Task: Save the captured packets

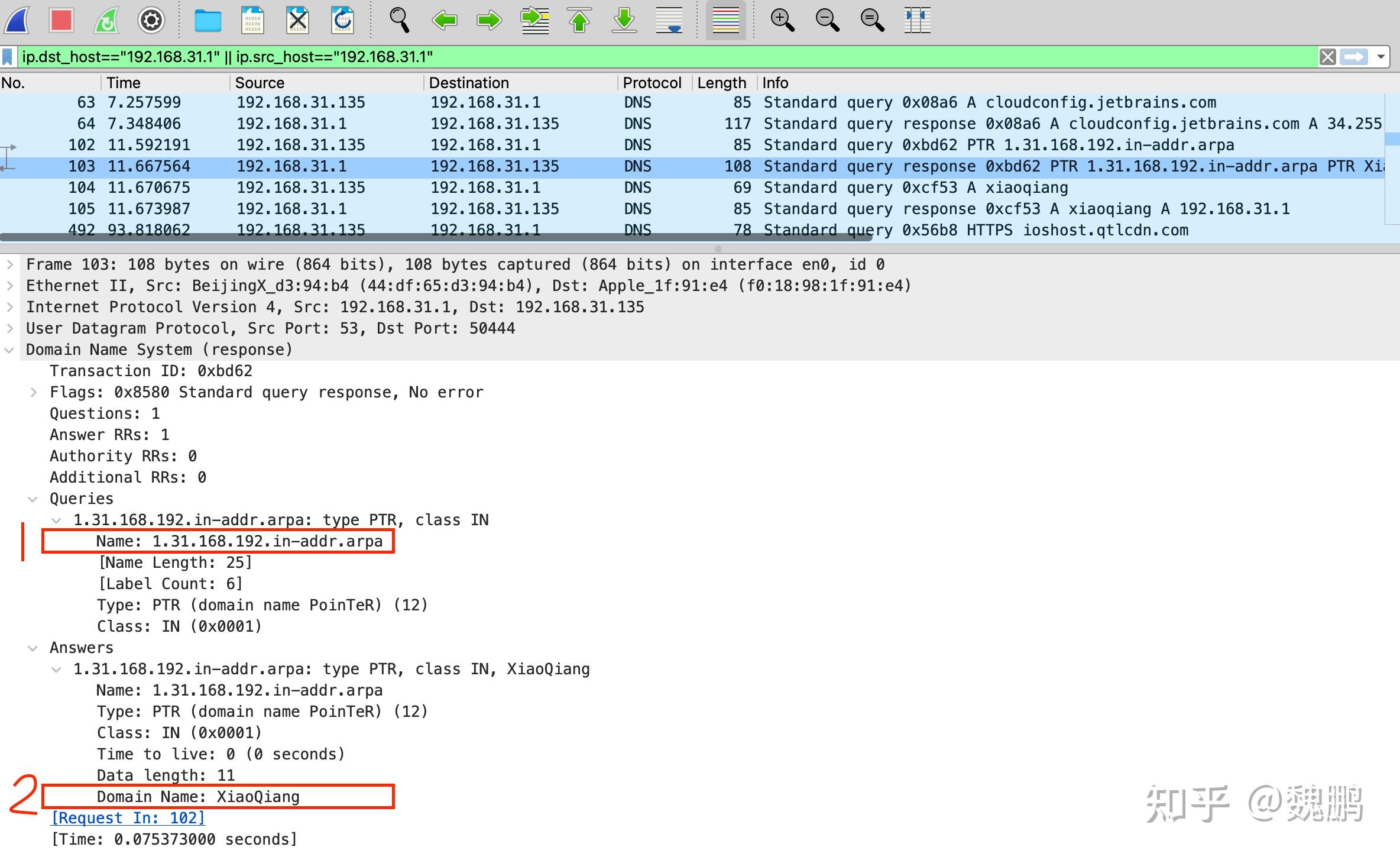Action: tap(253, 20)
